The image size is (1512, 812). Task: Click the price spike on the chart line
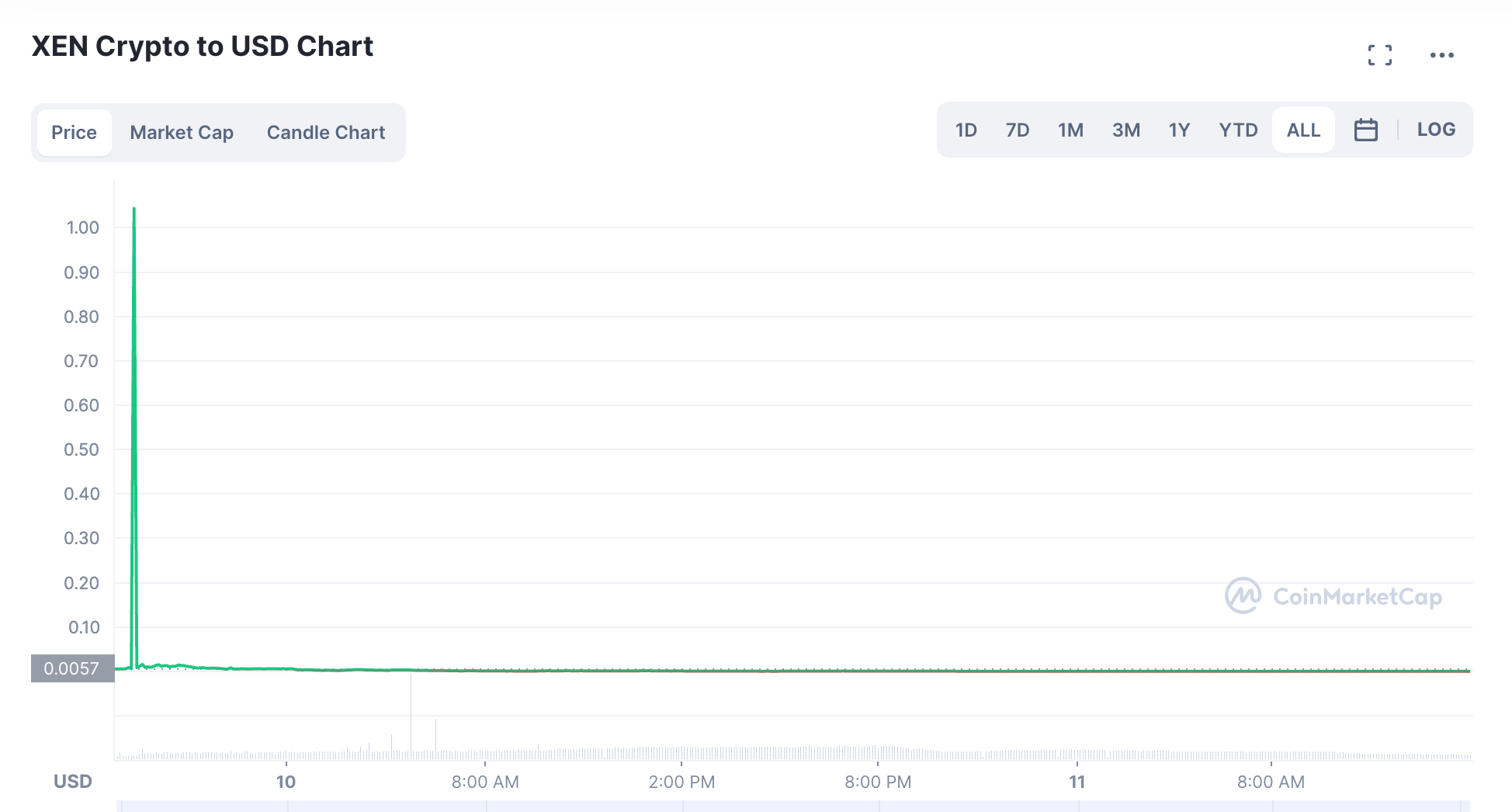tap(133, 210)
